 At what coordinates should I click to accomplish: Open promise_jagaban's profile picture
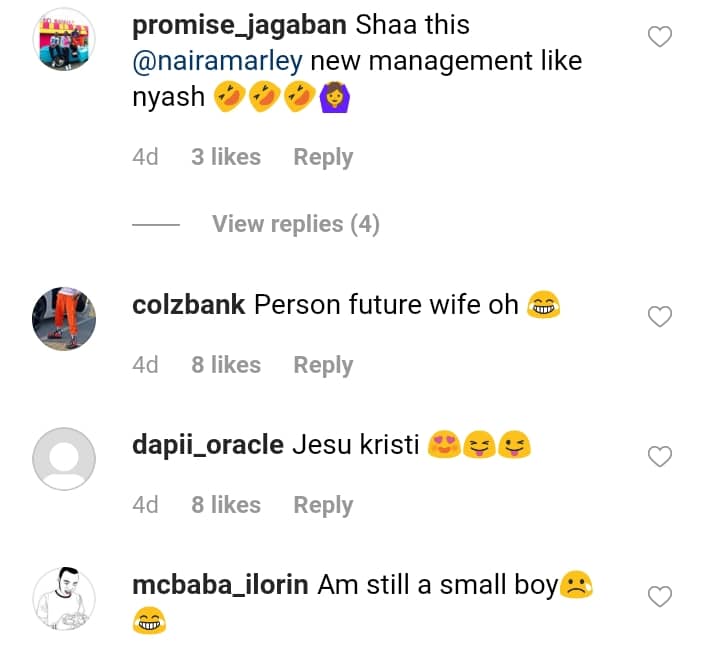coord(64,40)
